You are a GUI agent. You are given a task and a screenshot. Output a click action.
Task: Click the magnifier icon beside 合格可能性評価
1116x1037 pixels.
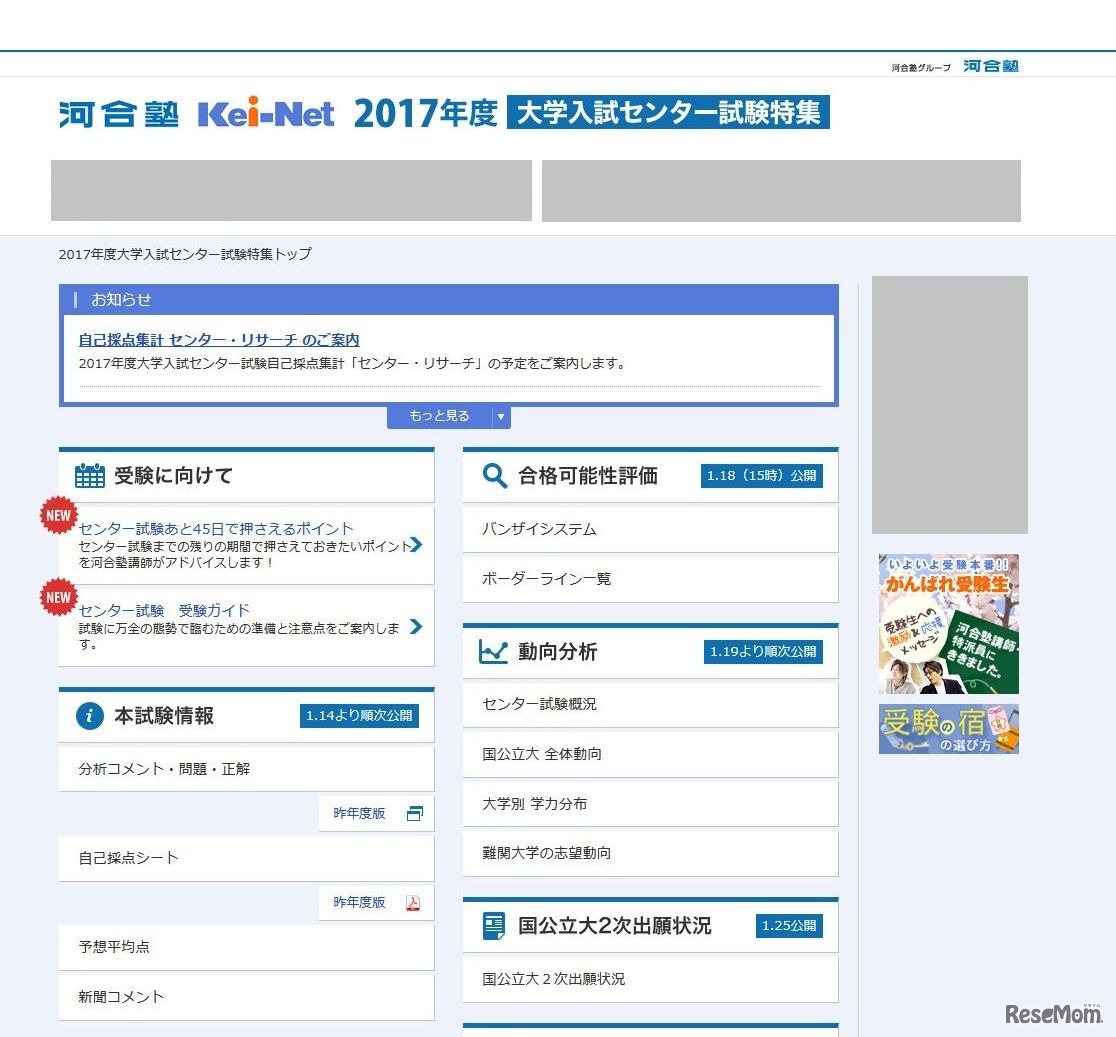494,476
